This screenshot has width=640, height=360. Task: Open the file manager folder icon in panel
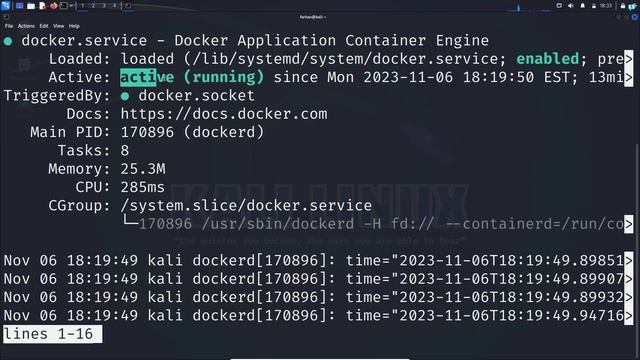coord(31,6)
